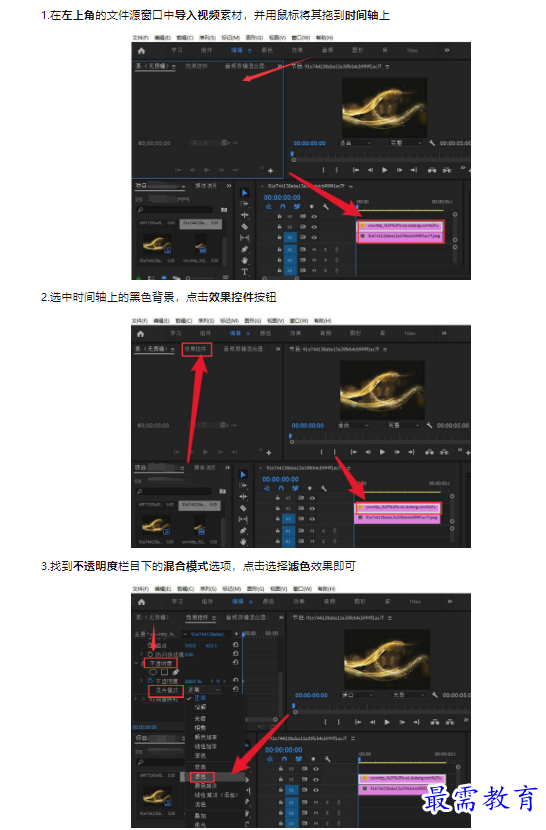The width and height of the screenshot is (546, 830).
Task: Choose 相乘 in the step 3 blend mode list
Action: [x=200, y=728]
